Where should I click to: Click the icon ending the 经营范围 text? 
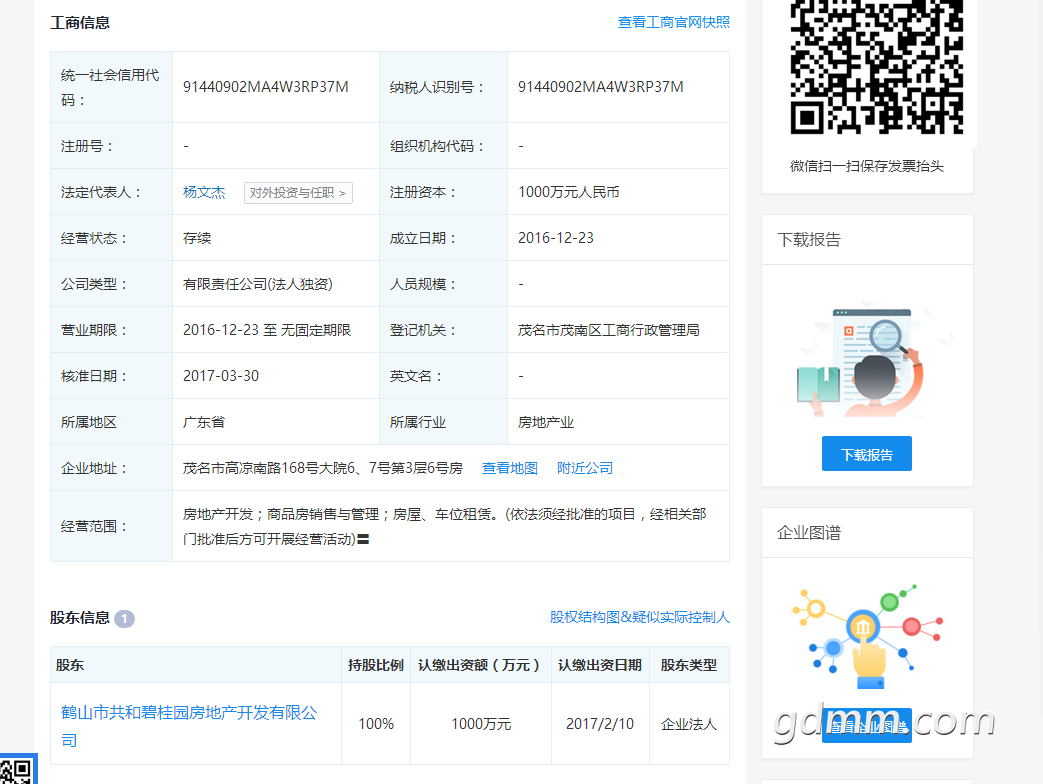tap(364, 540)
